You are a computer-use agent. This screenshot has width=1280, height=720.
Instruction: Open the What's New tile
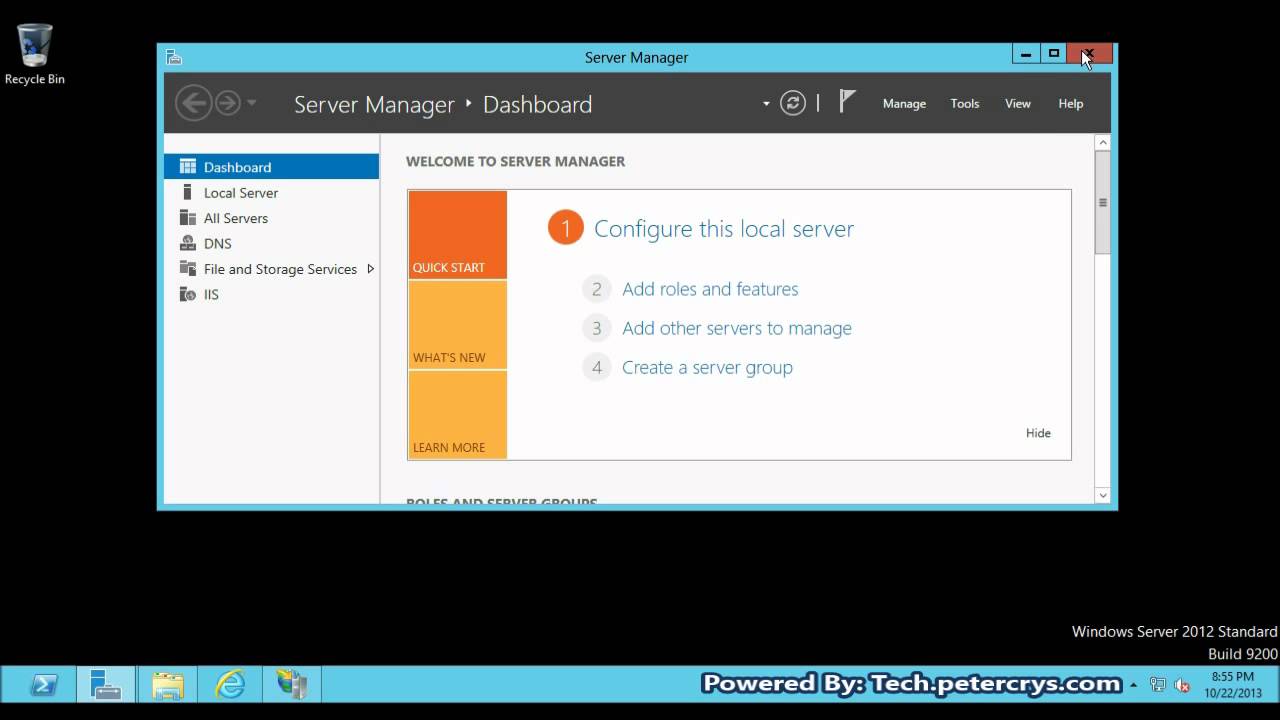[457, 325]
